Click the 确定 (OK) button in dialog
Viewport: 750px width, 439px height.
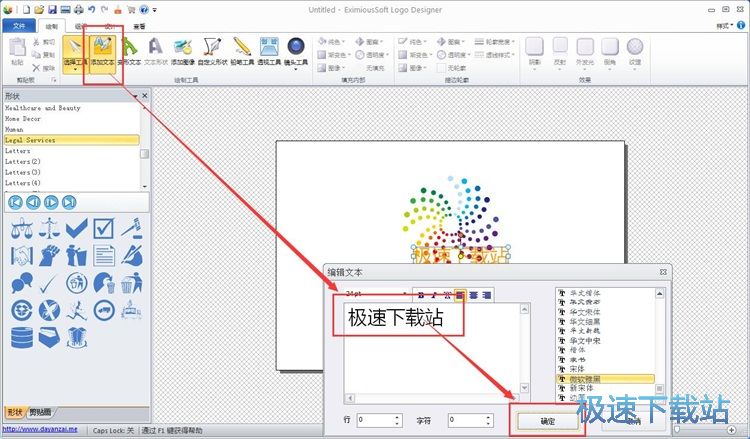click(547, 421)
